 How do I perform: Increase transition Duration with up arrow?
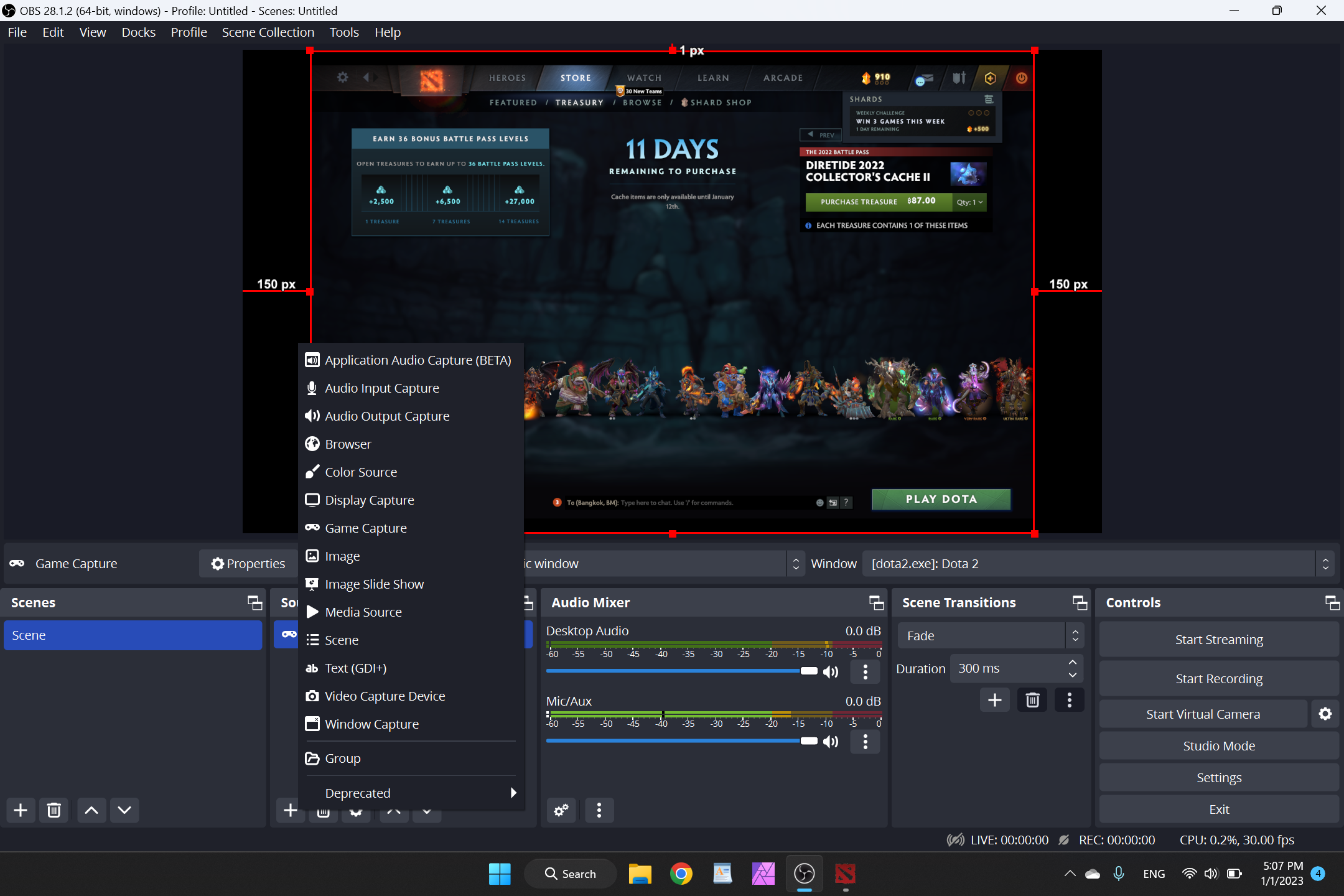[x=1073, y=662]
